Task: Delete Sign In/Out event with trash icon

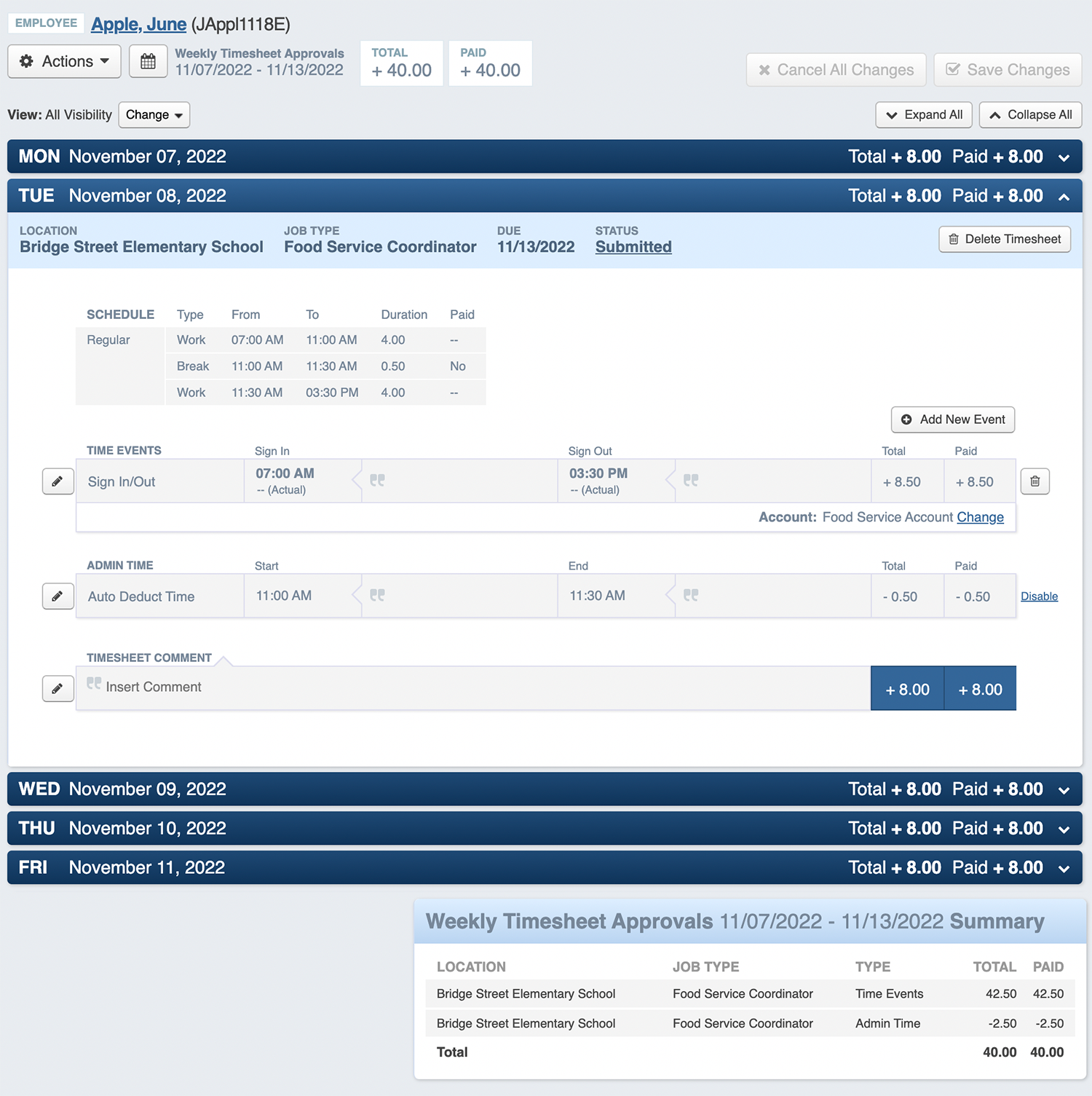Action: pyautogui.click(x=1034, y=481)
